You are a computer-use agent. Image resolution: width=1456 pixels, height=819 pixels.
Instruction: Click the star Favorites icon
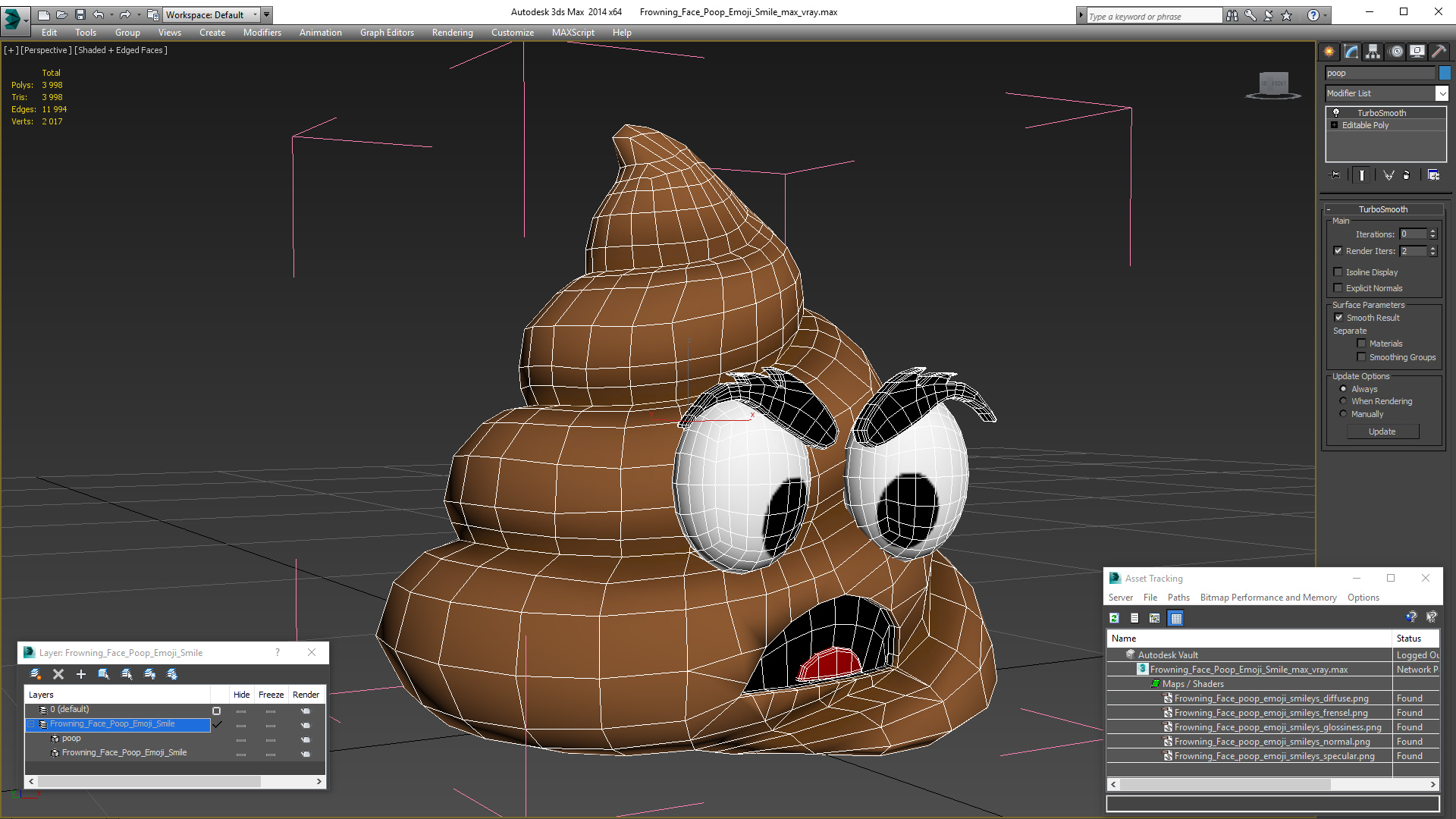click(x=1287, y=15)
